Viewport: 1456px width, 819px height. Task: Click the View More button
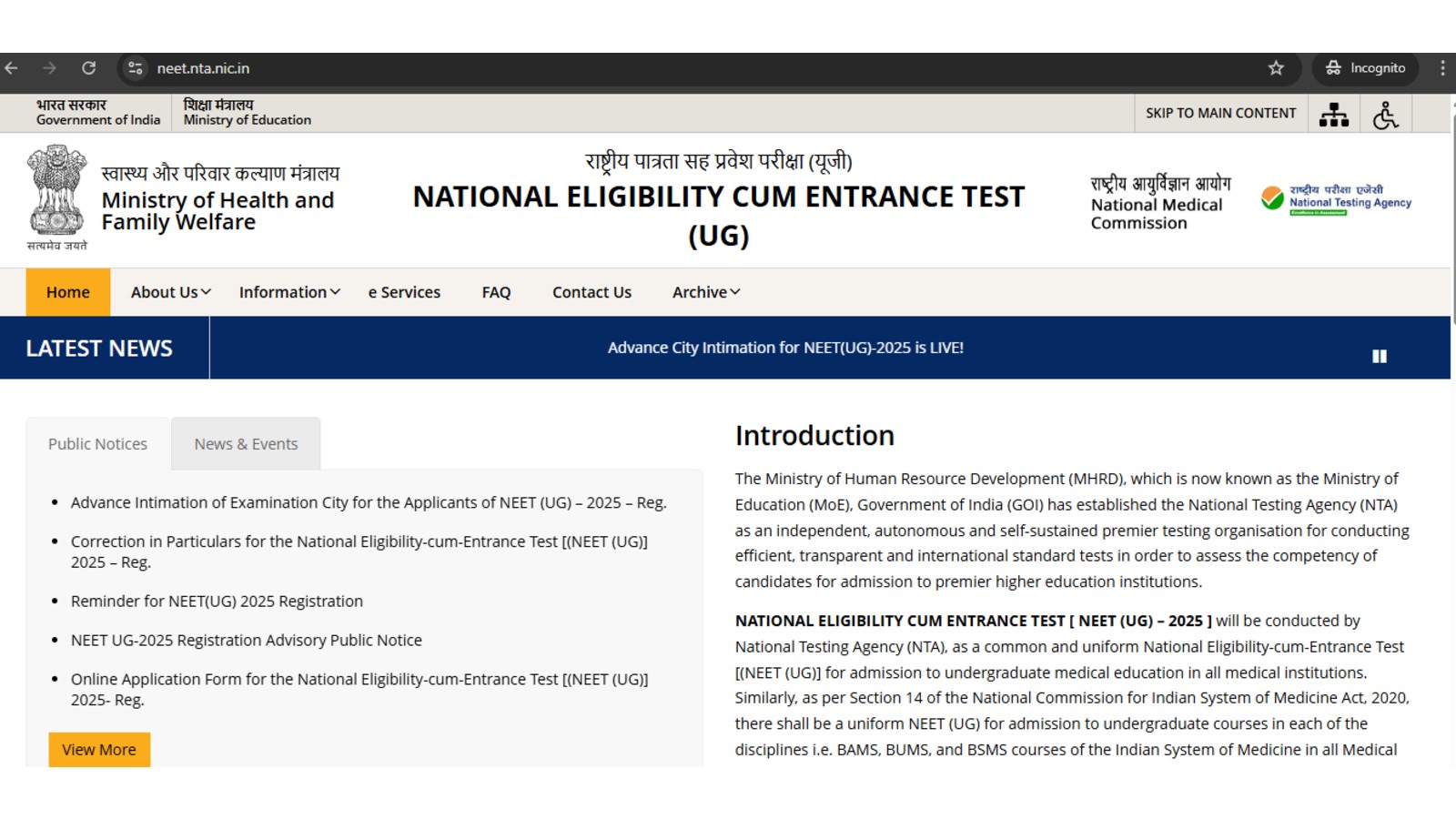tap(99, 749)
